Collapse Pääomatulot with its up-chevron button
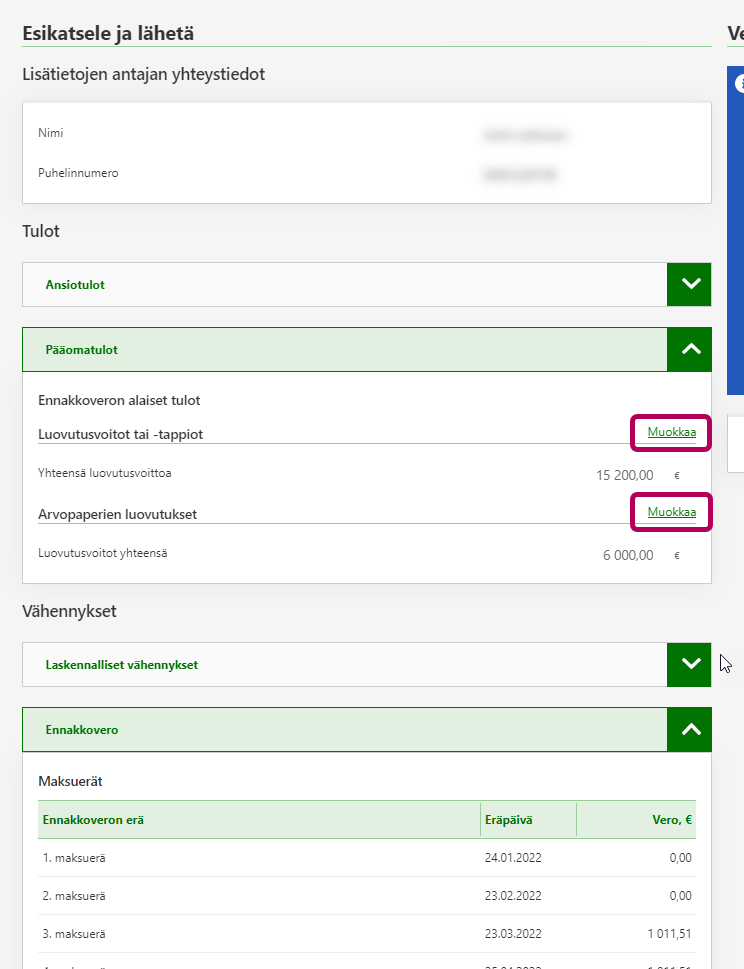The width and height of the screenshot is (744, 969). pos(689,350)
